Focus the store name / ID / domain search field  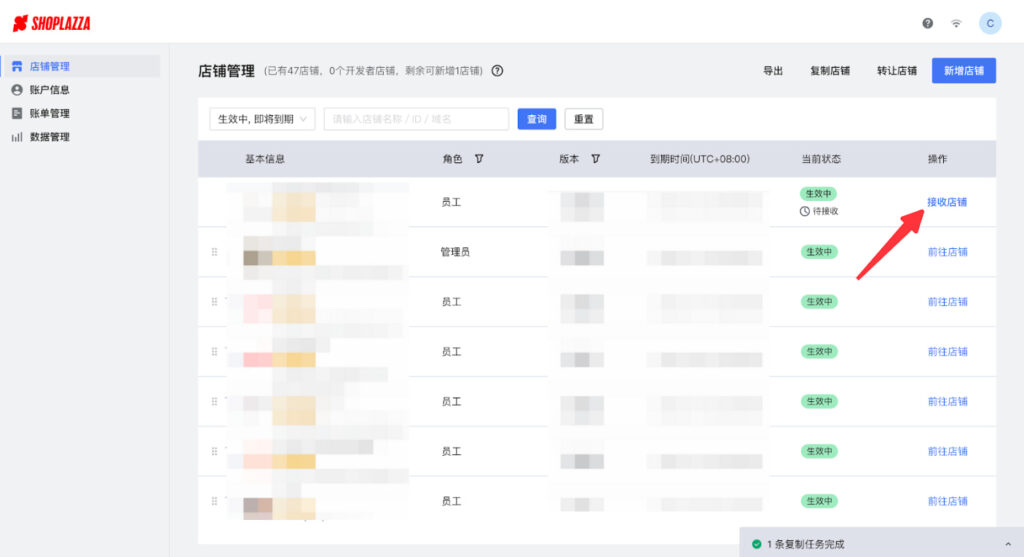(416, 119)
